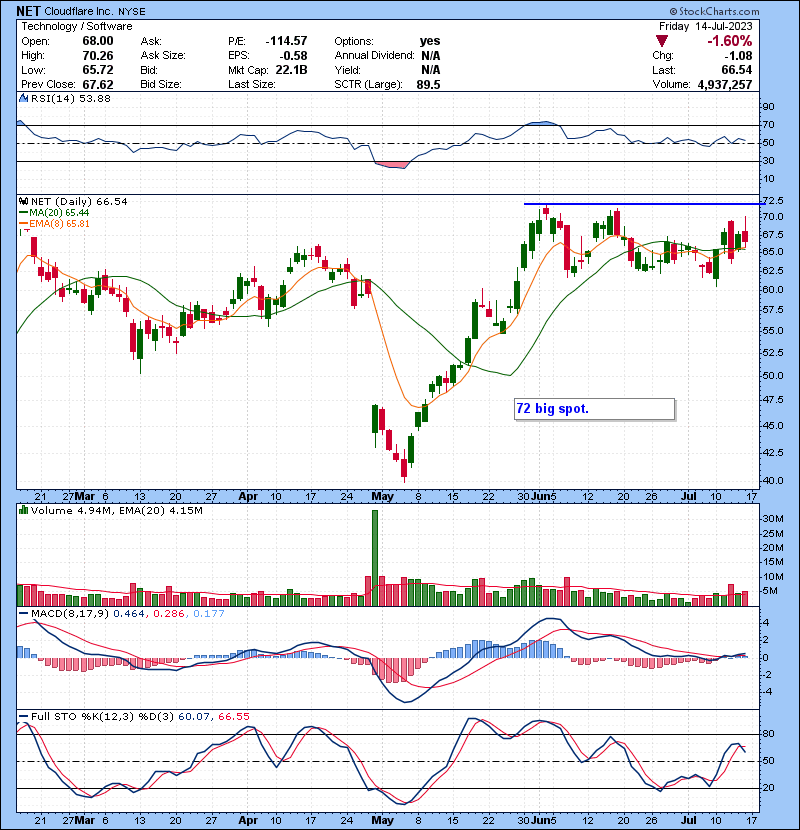This screenshot has width=800, height=830.
Task: Click the green line marker before MA(20)
Action: pyautogui.click(x=23, y=213)
